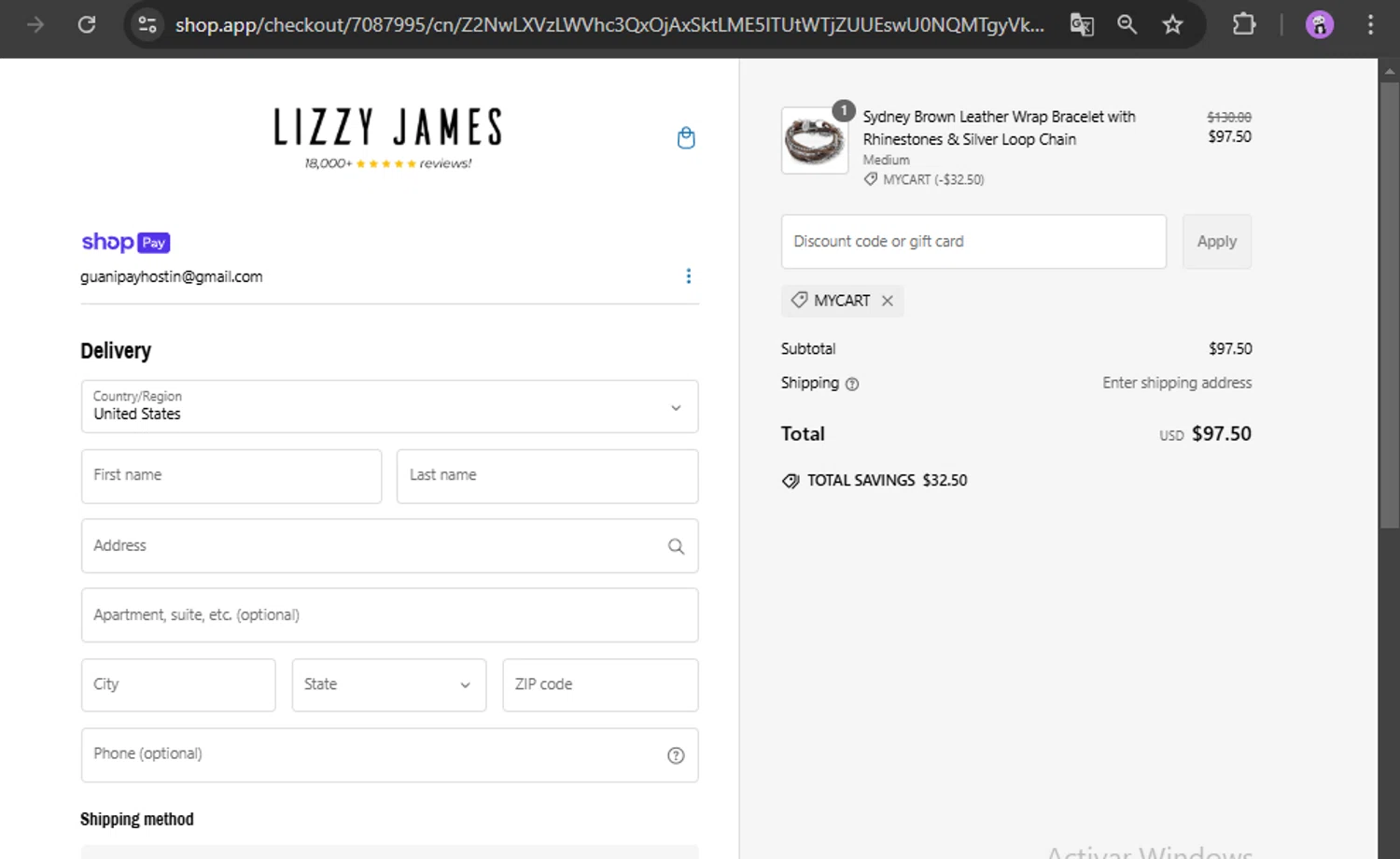Click the ZIP code field
This screenshot has height=859, width=1400.
[x=600, y=685]
